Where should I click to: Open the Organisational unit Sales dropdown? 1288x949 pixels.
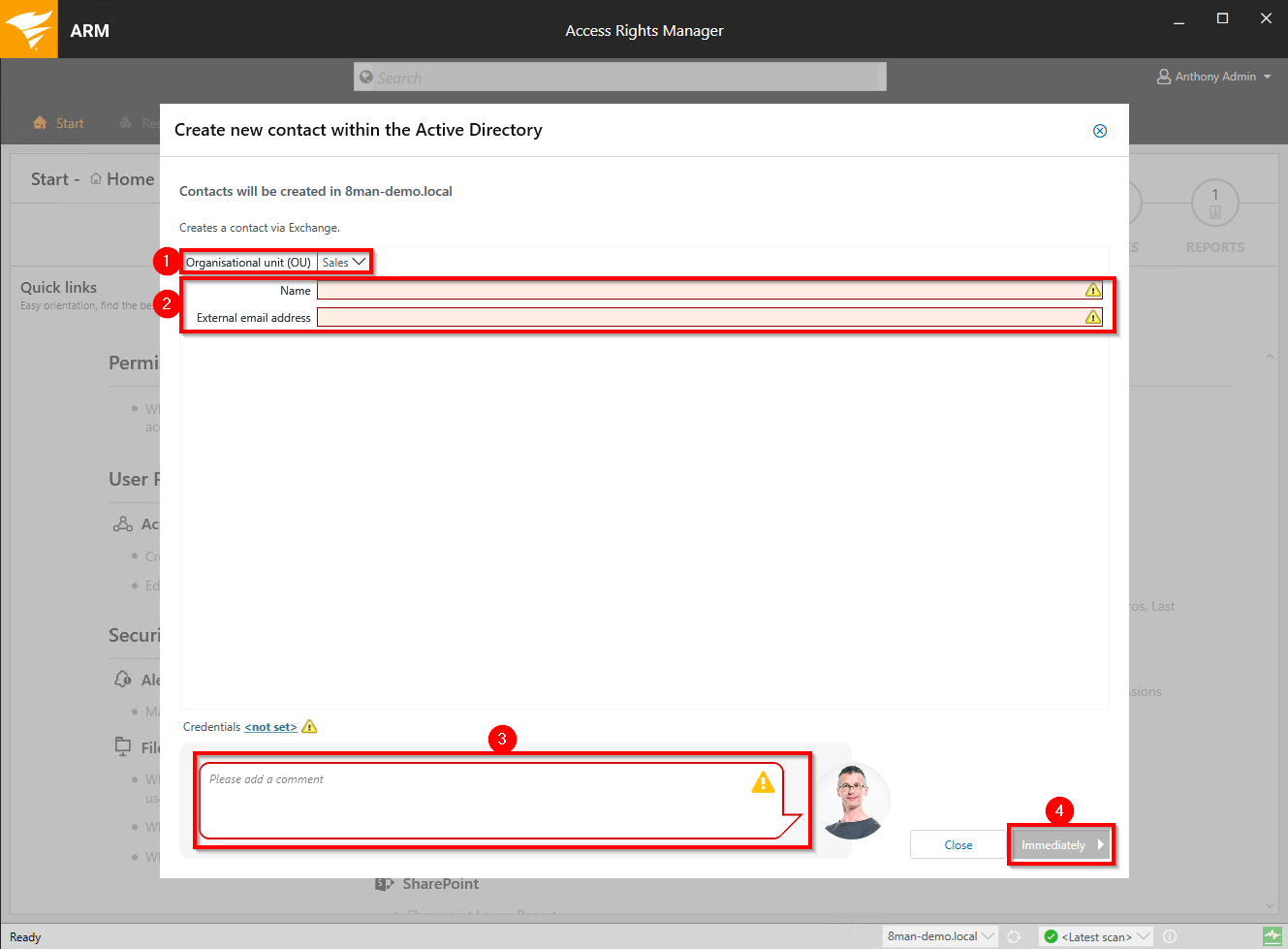click(344, 263)
